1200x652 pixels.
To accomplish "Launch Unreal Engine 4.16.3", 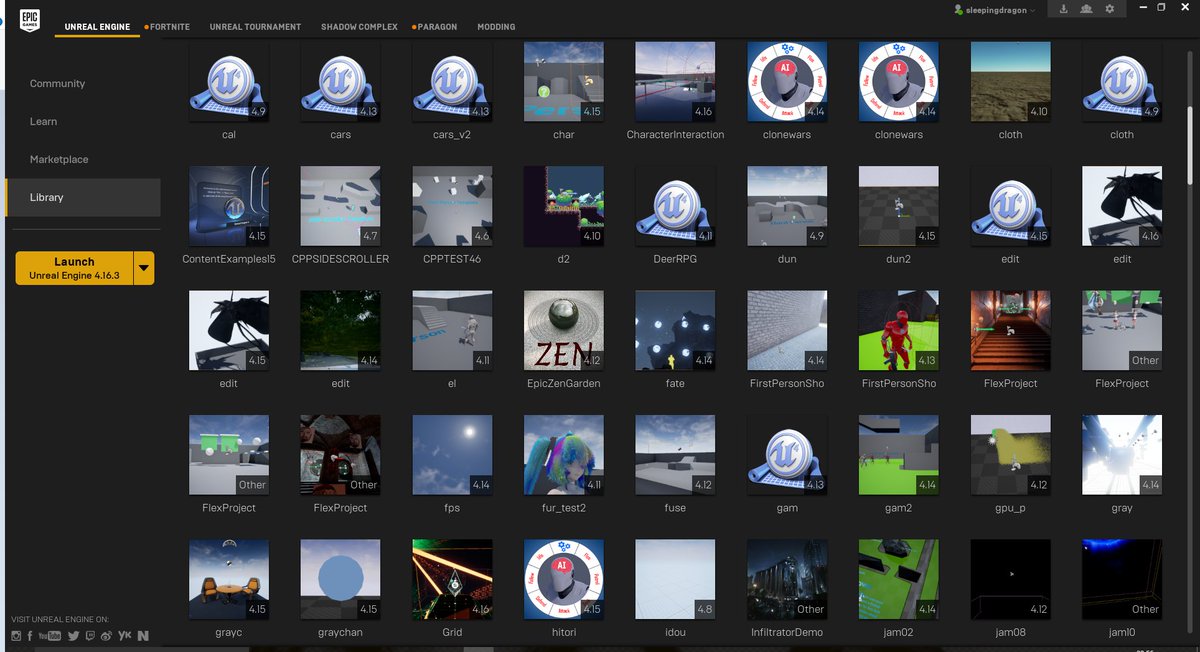I will 74,268.
